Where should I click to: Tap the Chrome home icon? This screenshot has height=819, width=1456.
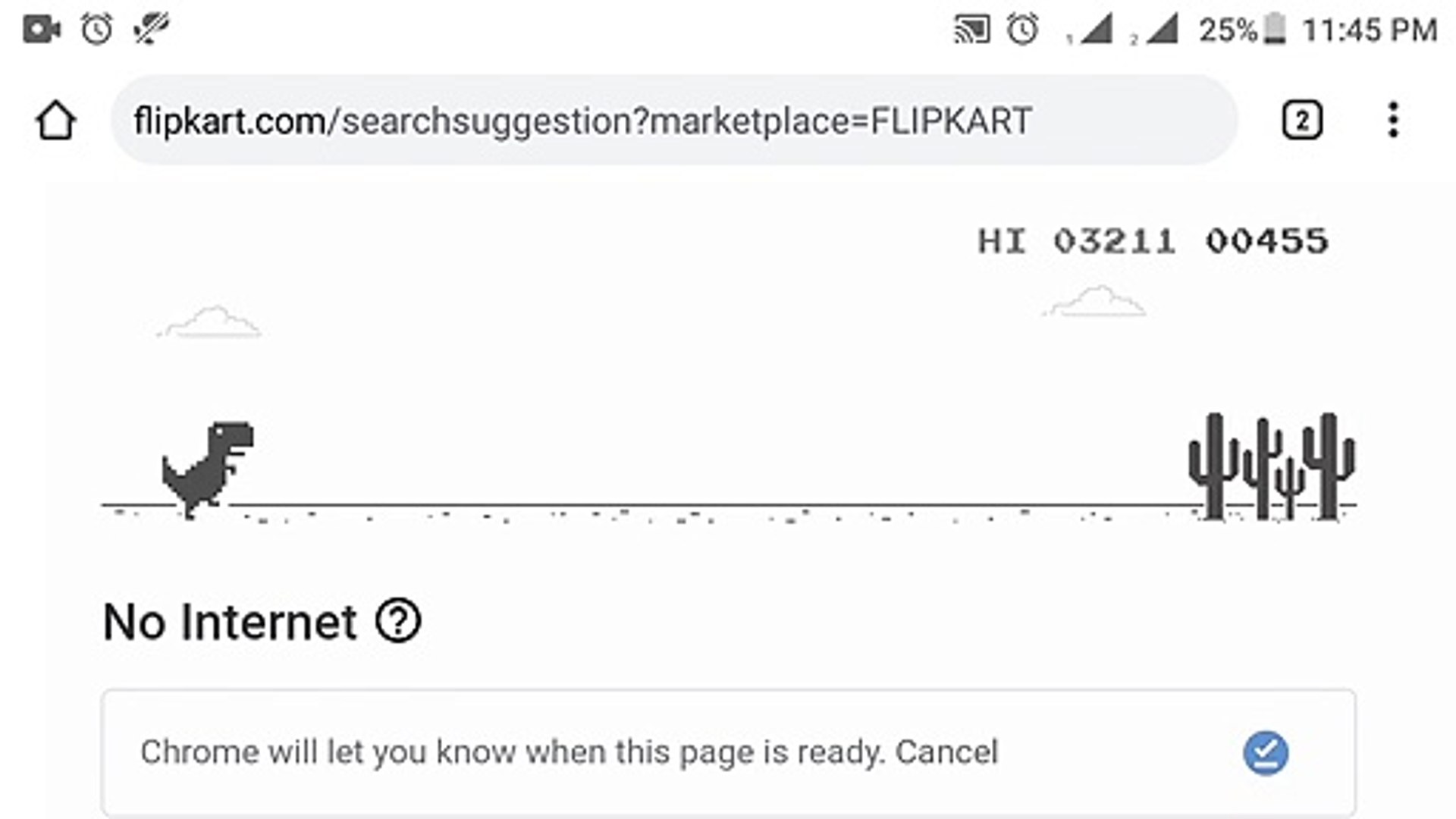55,121
